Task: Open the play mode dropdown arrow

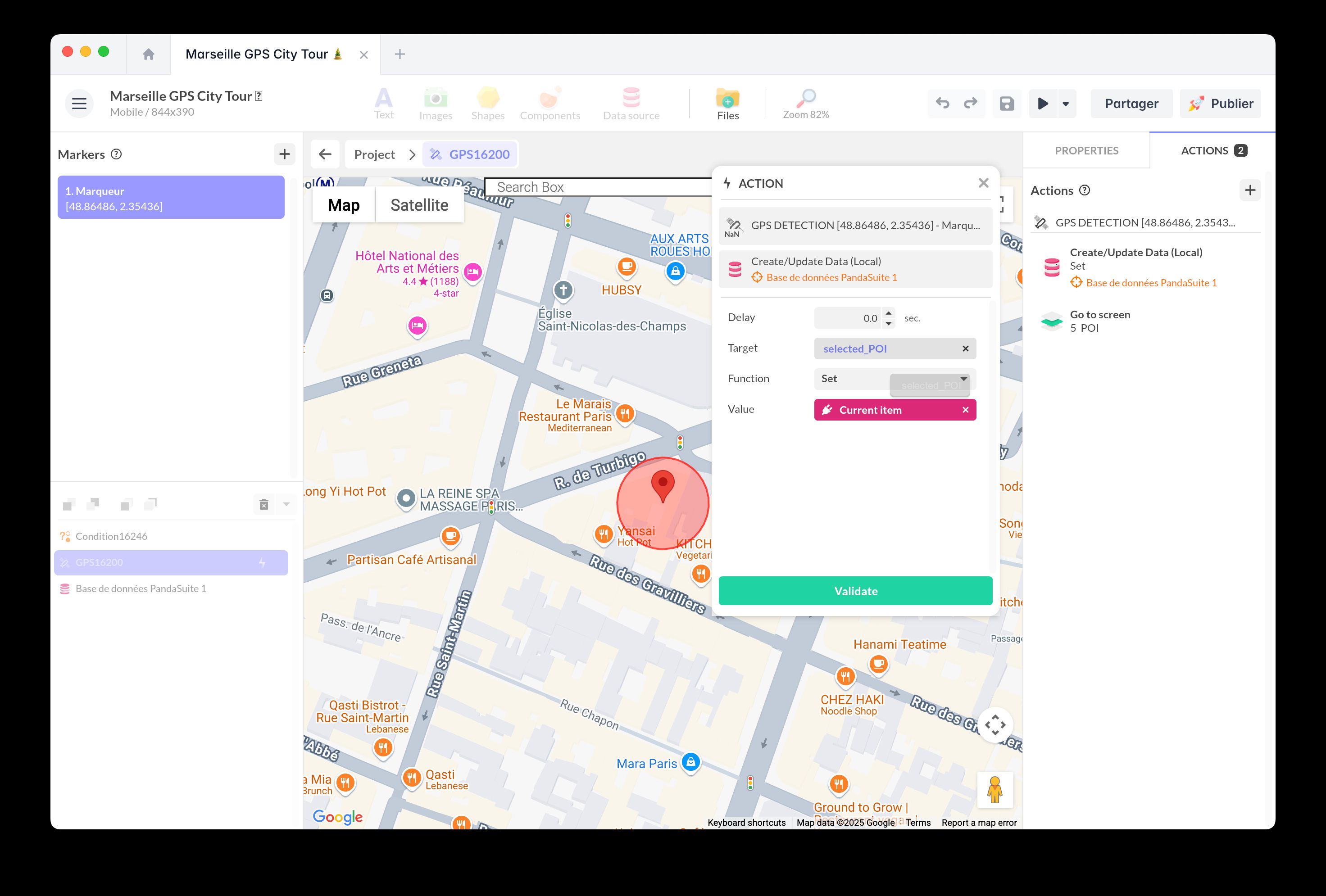Action: pyautogui.click(x=1065, y=103)
